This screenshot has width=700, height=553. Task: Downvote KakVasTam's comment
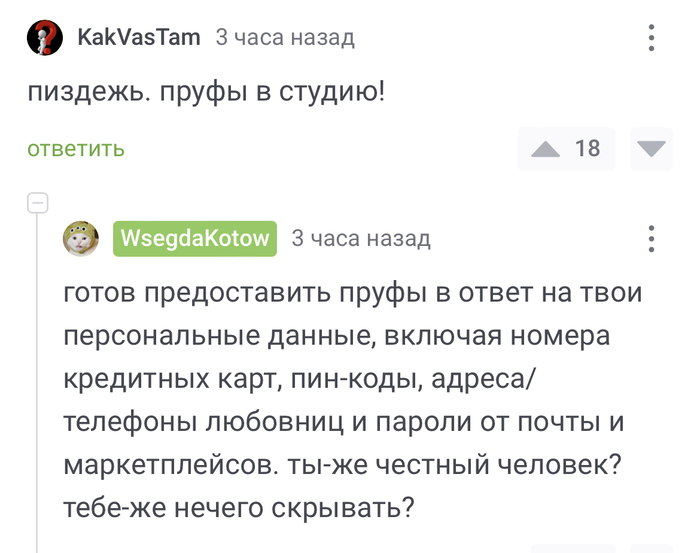(652, 149)
